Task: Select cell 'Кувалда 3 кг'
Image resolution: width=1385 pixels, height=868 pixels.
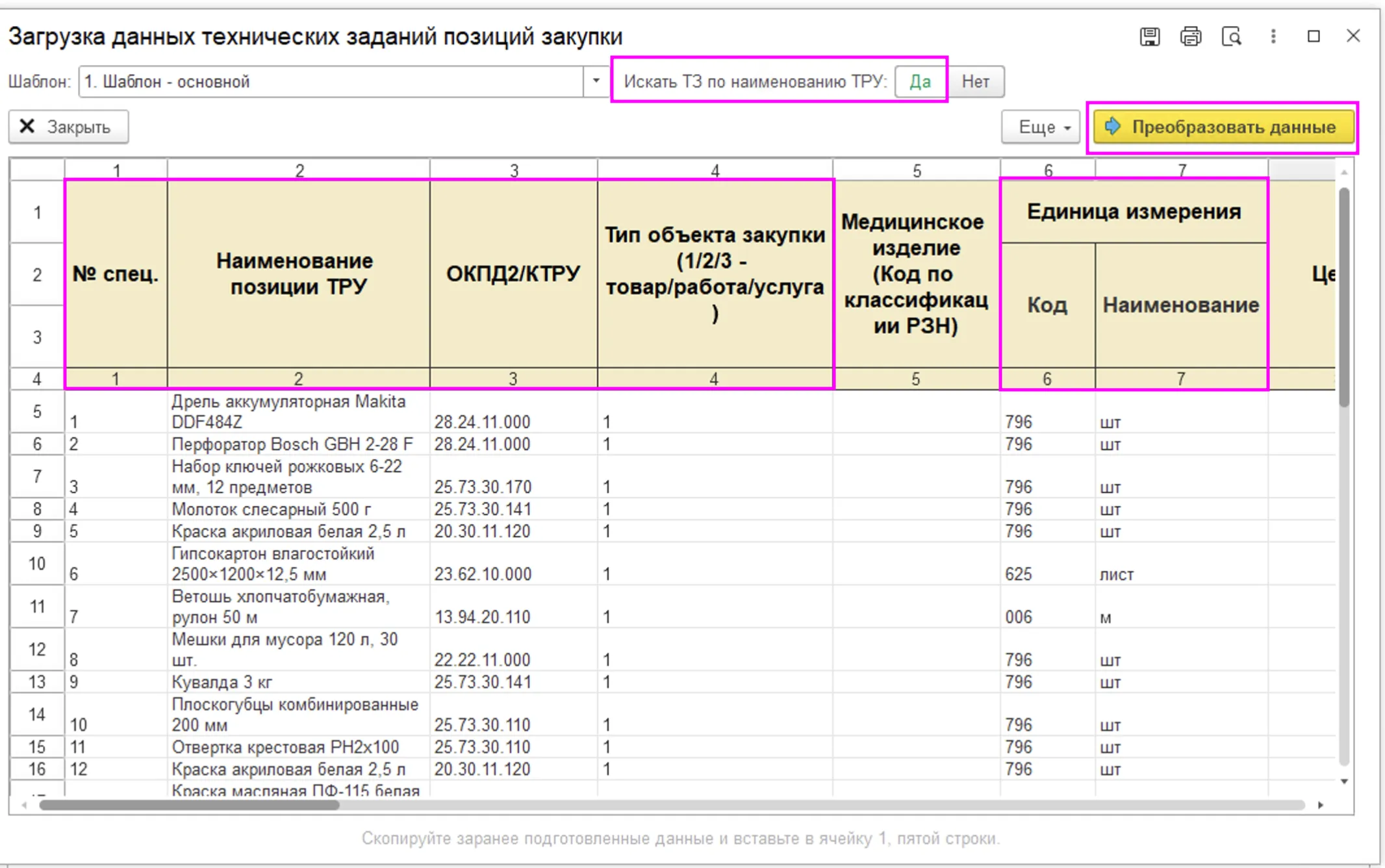Action: [x=298, y=682]
